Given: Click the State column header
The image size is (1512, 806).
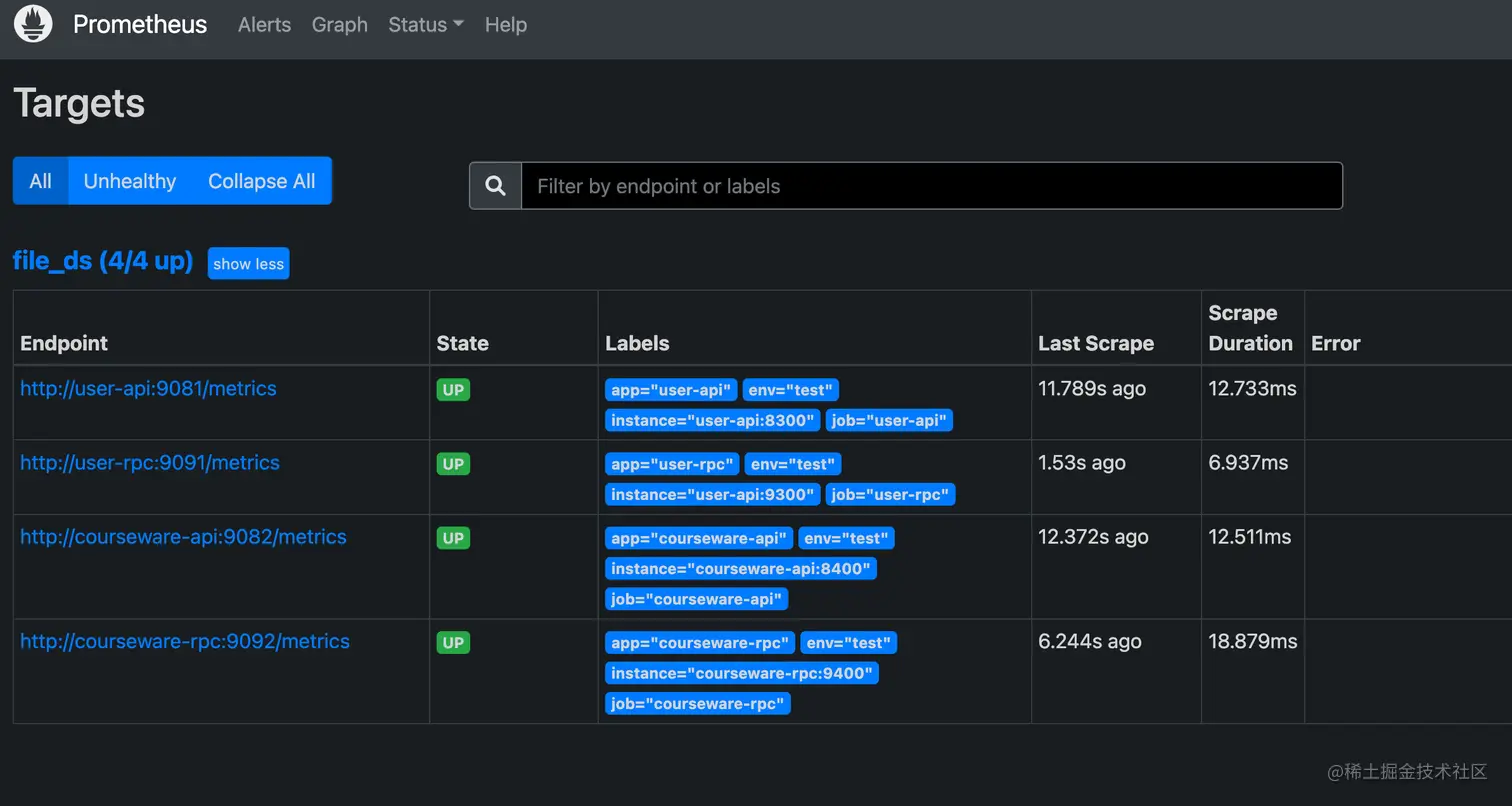Looking at the screenshot, I should point(462,343).
